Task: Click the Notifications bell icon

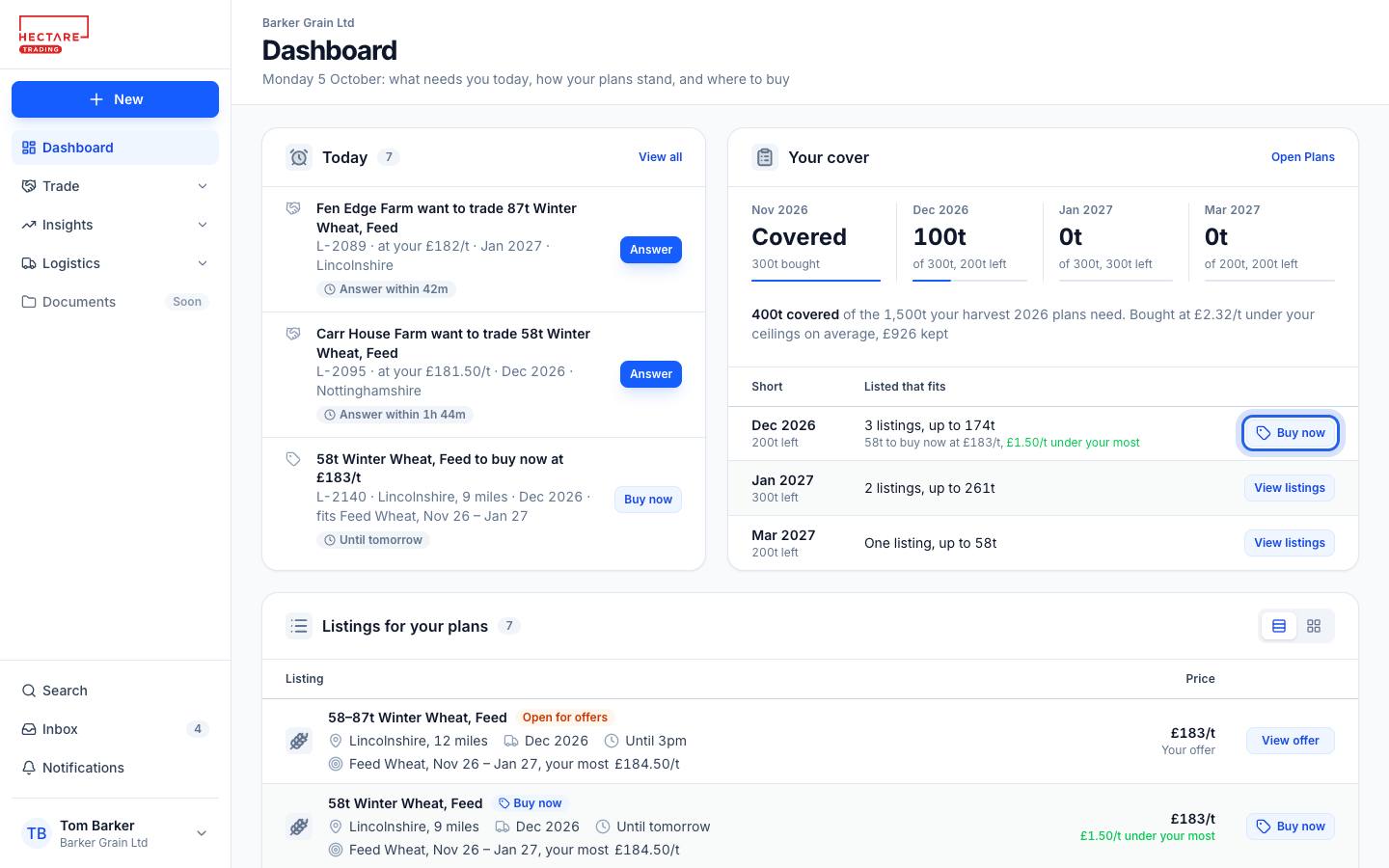Action: click(x=29, y=768)
